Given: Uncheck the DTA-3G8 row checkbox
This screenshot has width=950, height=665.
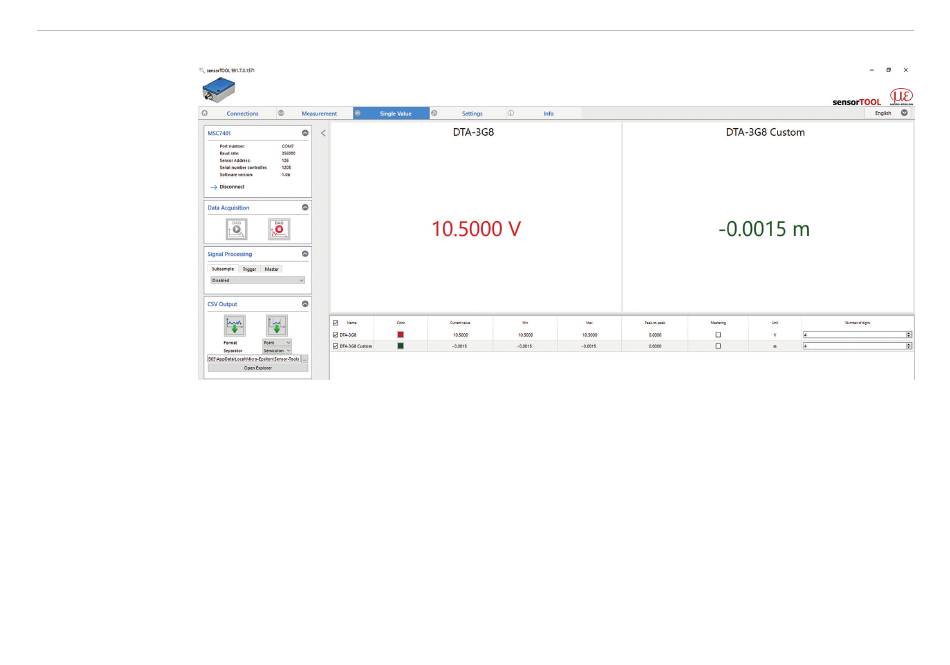Looking at the screenshot, I should click(x=336, y=335).
